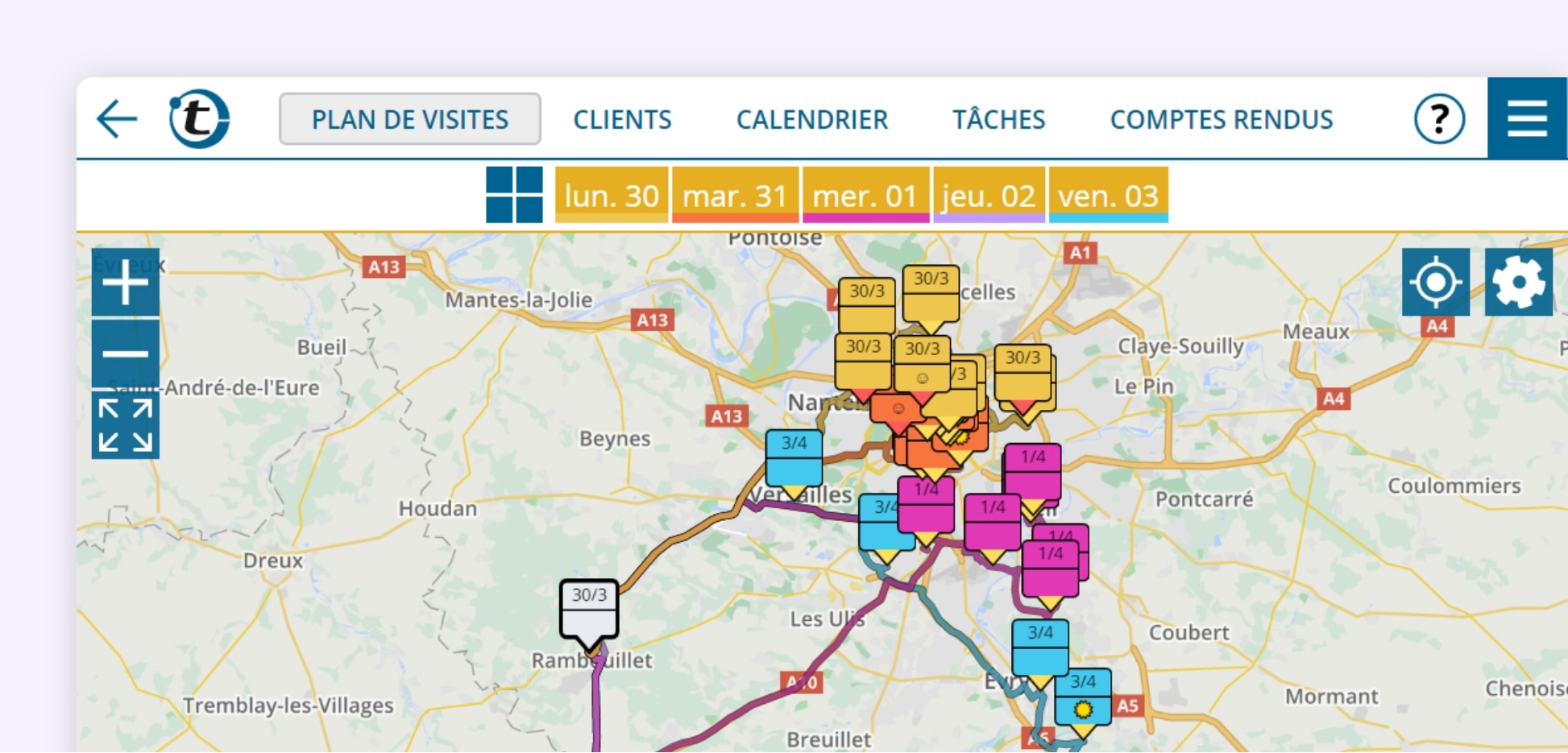Toggle the mar. 31 day filter
1568x753 pixels.
735,195
